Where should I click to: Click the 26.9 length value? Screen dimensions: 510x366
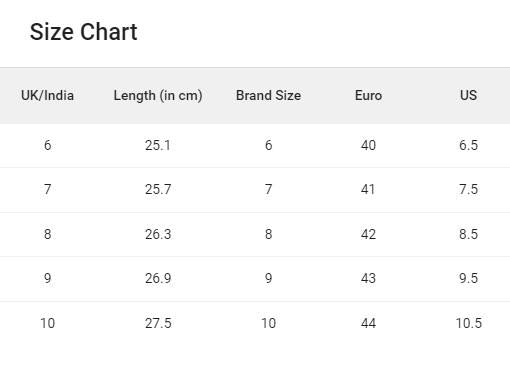[x=158, y=278]
